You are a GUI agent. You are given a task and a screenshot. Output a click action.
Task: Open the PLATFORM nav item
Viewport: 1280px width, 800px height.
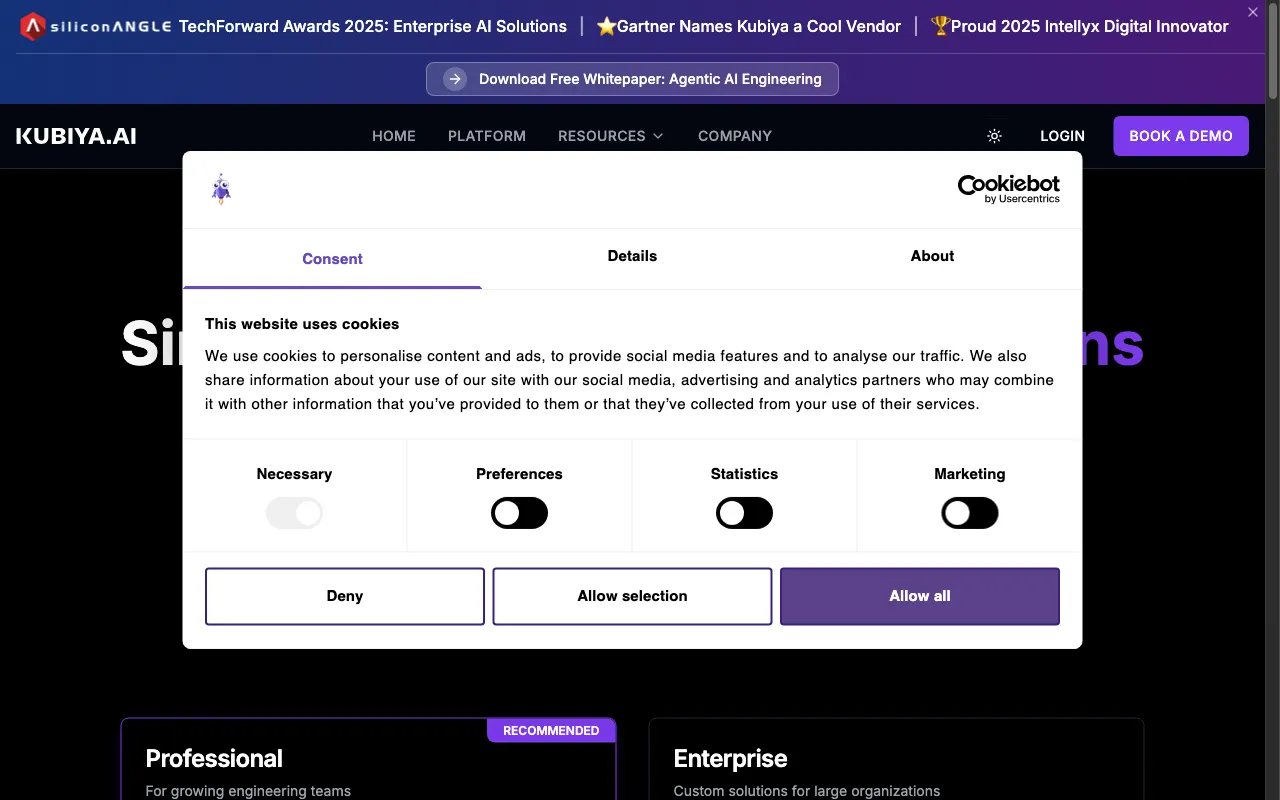coord(487,136)
